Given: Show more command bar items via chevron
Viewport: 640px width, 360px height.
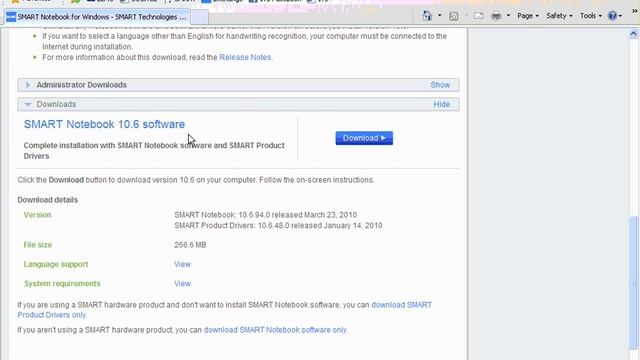Looking at the screenshot, I should tap(635, 11).
